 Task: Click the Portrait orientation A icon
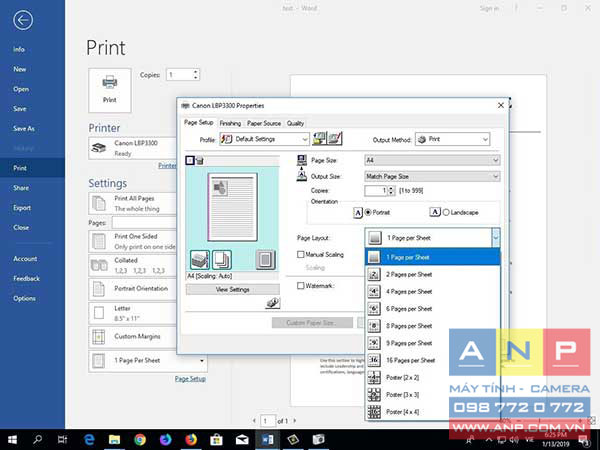(x=357, y=212)
